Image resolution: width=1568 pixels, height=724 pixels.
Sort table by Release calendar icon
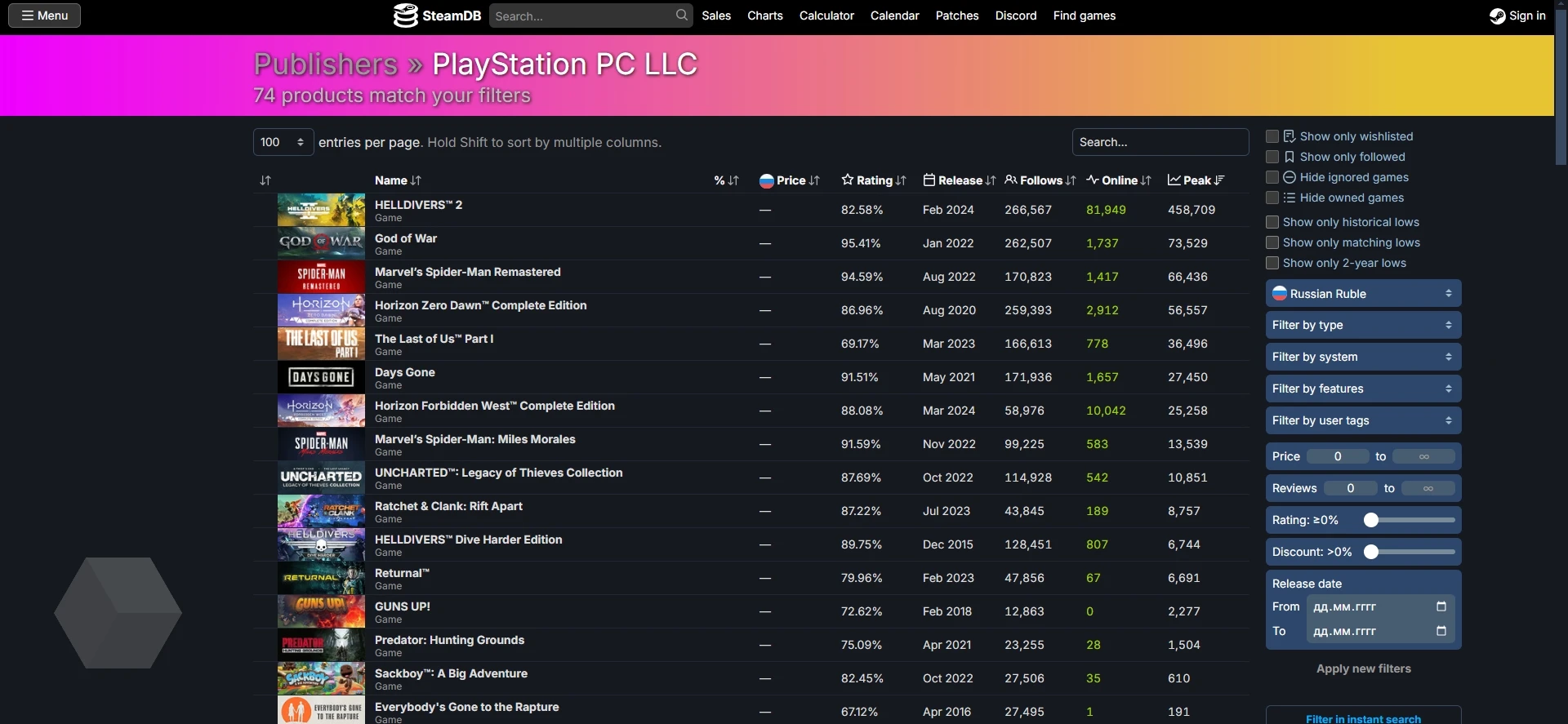point(929,180)
